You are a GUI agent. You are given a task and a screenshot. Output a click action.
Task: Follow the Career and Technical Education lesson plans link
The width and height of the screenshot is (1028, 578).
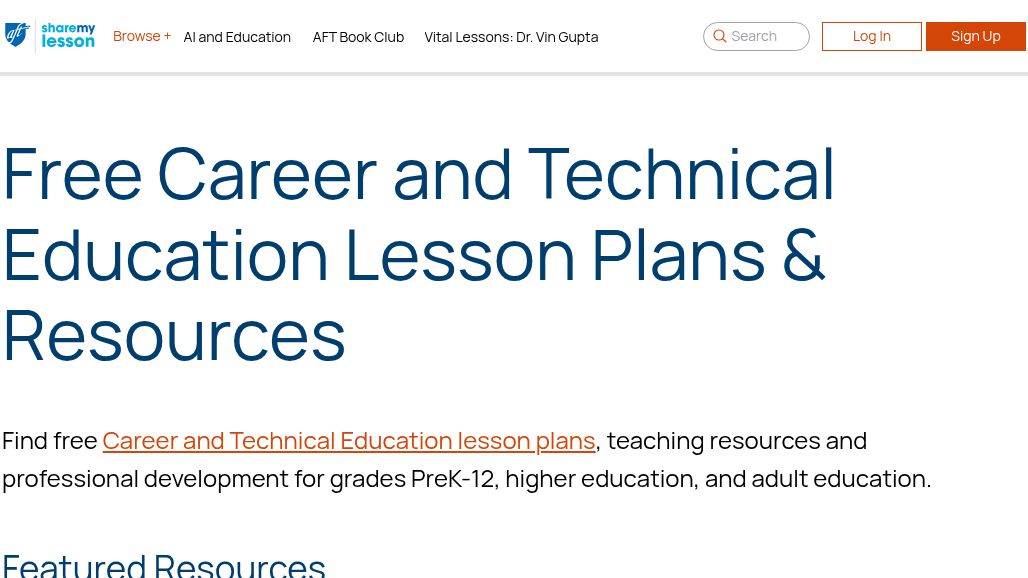coord(349,441)
